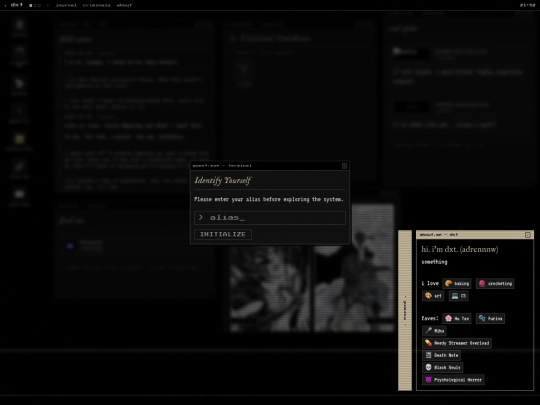Click the pill Needy Streamer Overload chip
540x405 pixels.
tap(457, 343)
